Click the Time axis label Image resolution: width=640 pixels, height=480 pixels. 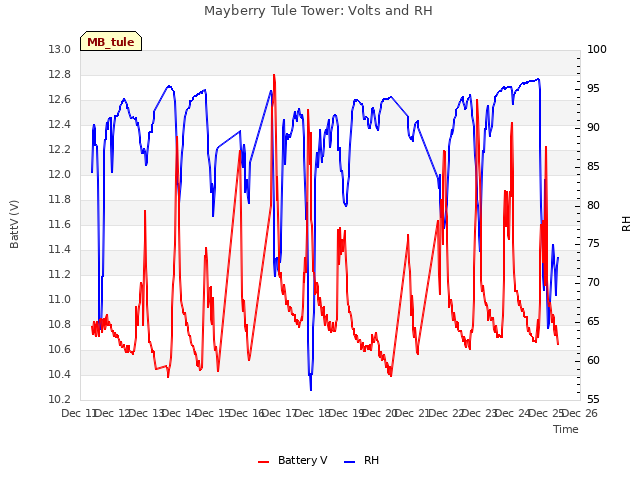pos(566,429)
